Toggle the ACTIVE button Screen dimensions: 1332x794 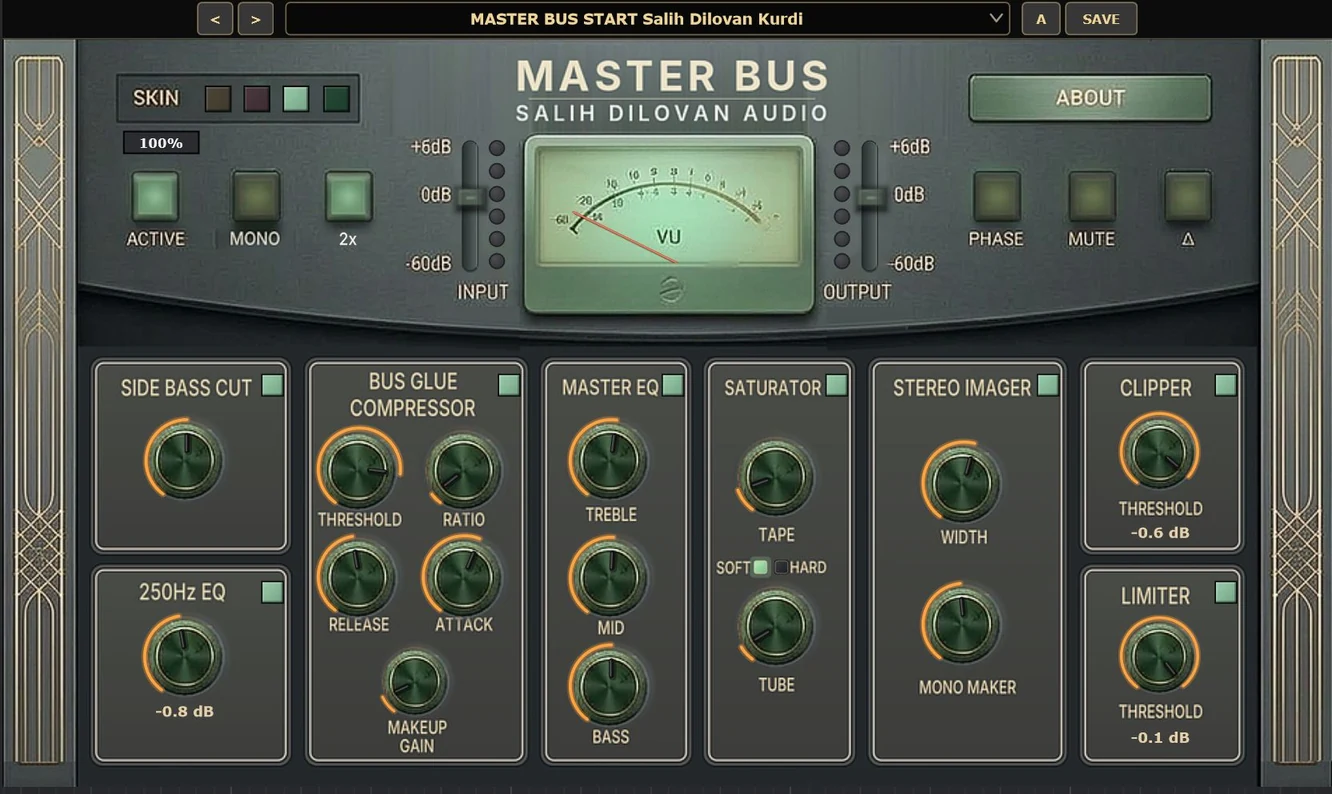coord(155,196)
